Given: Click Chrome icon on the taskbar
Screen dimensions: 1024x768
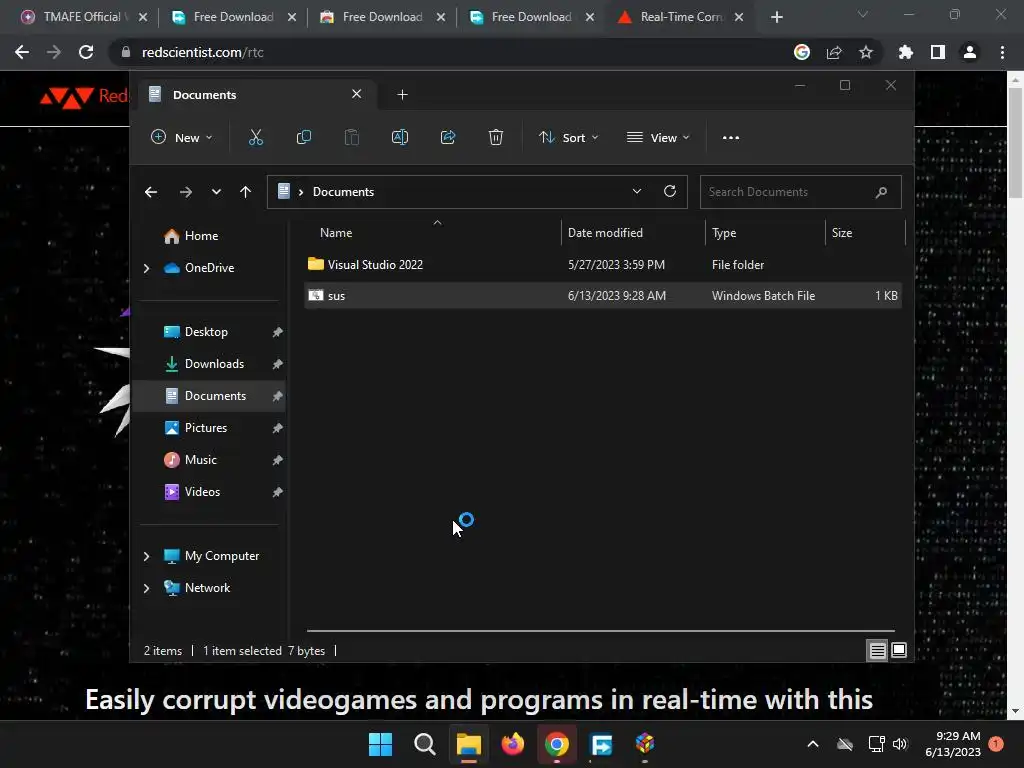Looking at the screenshot, I should click(556, 744).
